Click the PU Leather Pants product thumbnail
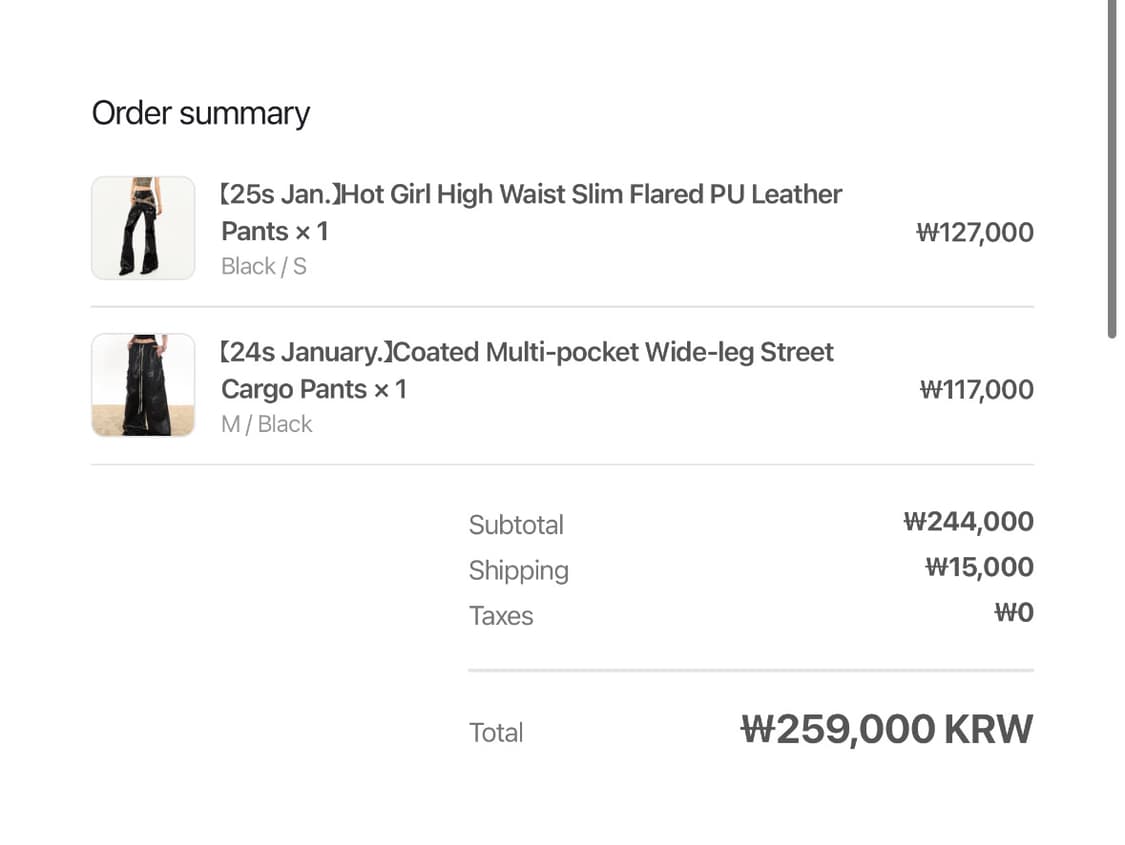1125x845 pixels. point(143,228)
